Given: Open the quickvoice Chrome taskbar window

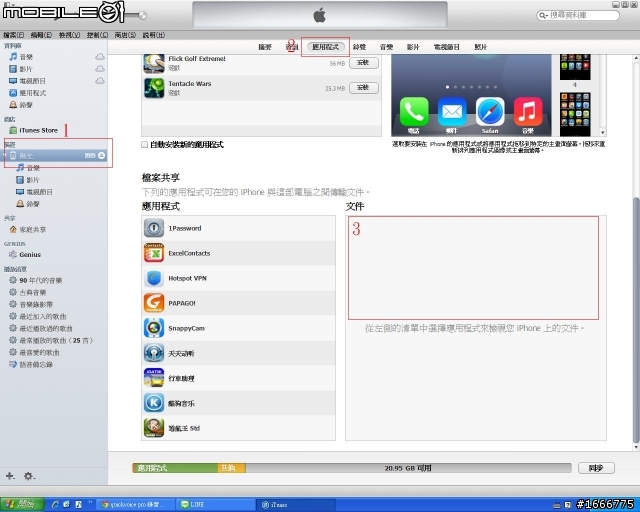Looking at the screenshot, I should pyautogui.click(x=136, y=505).
